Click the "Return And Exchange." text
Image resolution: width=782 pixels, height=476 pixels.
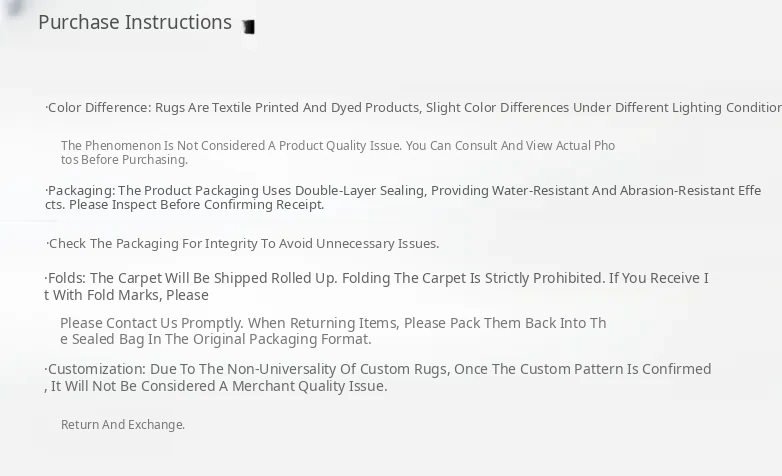pos(123,425)
